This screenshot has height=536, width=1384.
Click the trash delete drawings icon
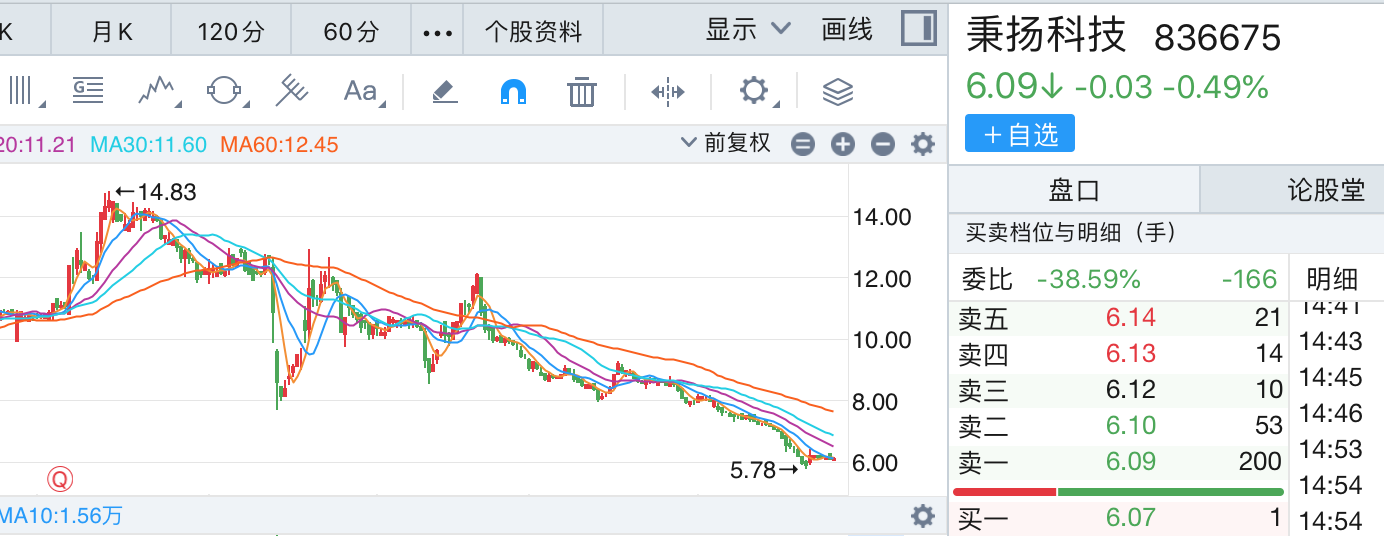581,92
